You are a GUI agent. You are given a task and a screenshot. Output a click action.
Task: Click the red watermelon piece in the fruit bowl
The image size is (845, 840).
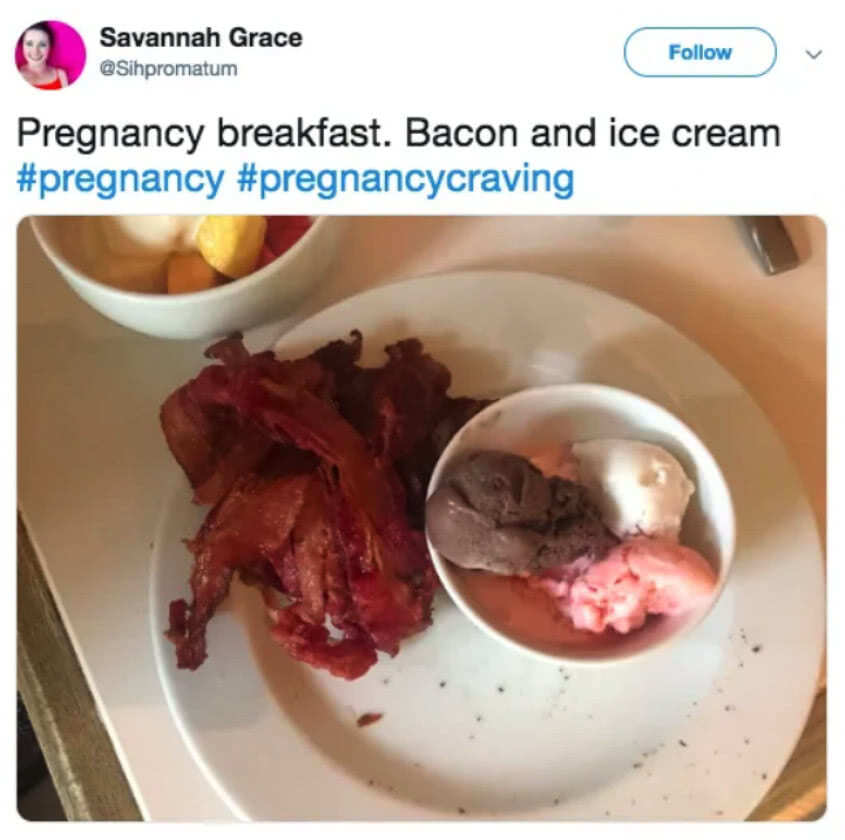(288, 234)
